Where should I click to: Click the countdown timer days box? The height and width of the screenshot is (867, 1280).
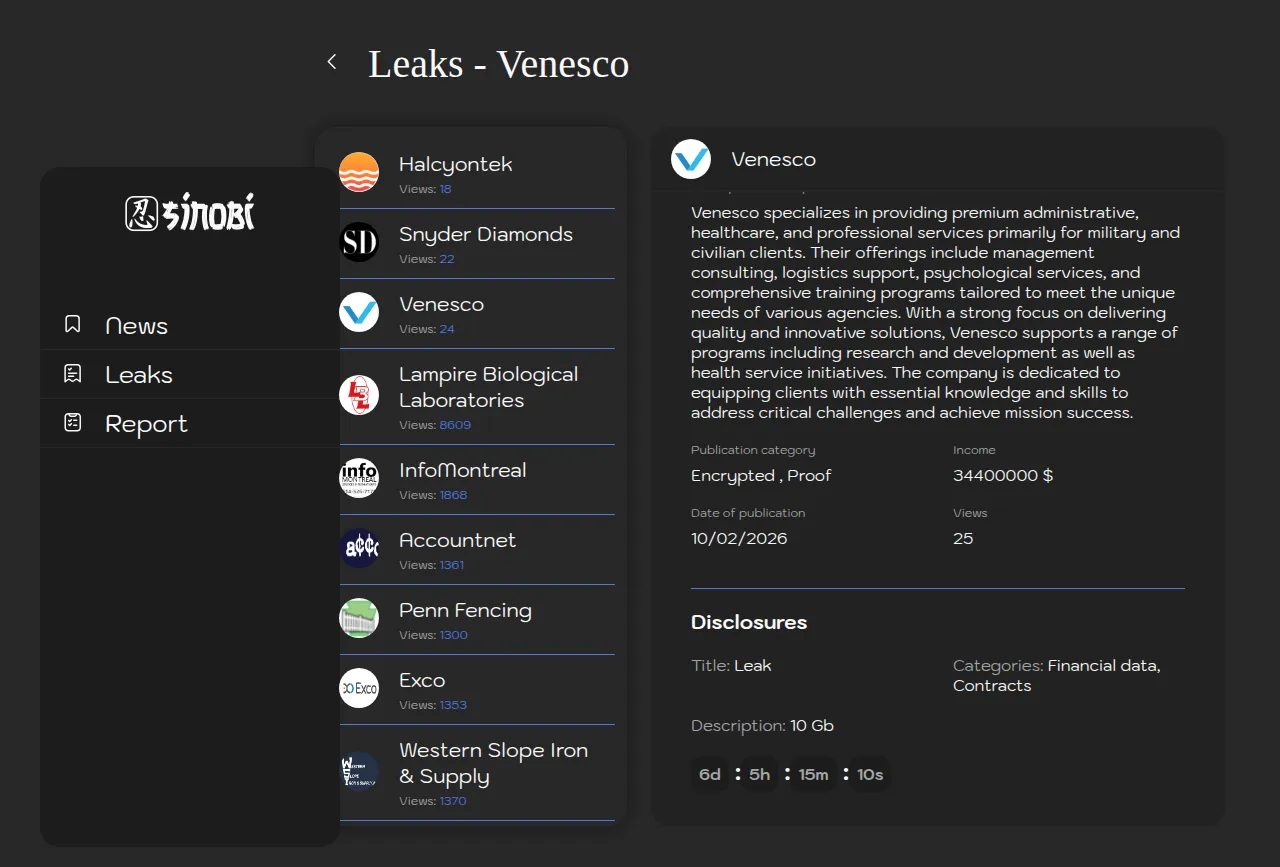[x=710, y=775]
